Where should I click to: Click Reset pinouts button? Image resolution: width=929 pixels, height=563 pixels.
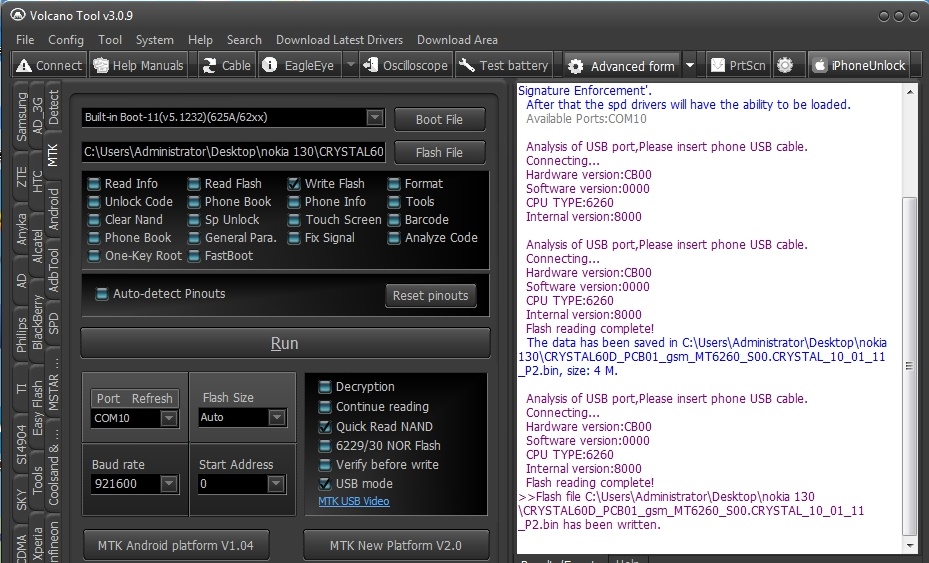point(431,296)
